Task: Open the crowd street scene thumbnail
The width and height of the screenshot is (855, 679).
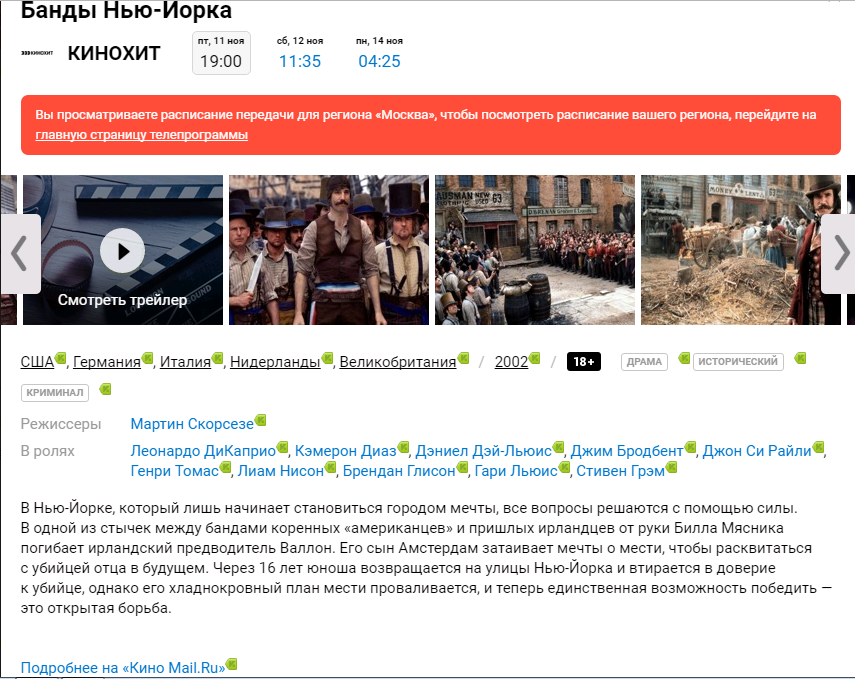Action: 534,250
